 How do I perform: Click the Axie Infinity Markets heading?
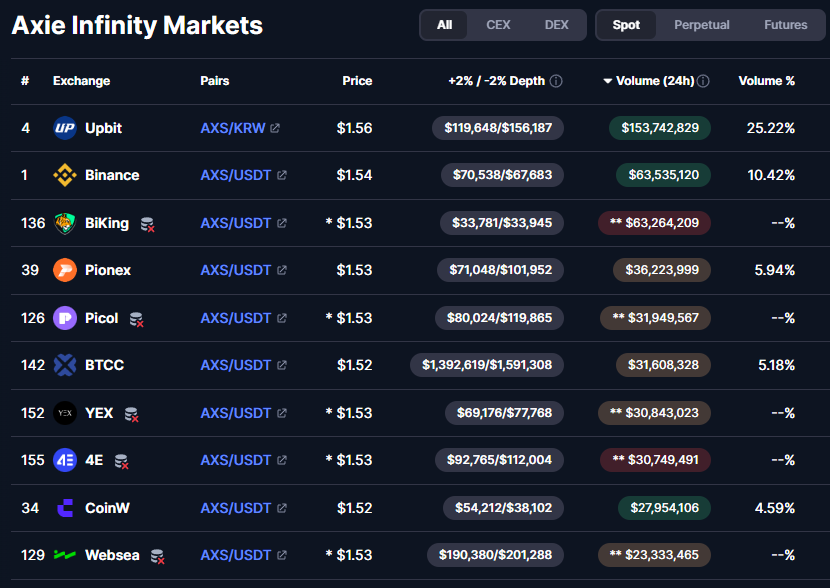click(x=137, y=25)
